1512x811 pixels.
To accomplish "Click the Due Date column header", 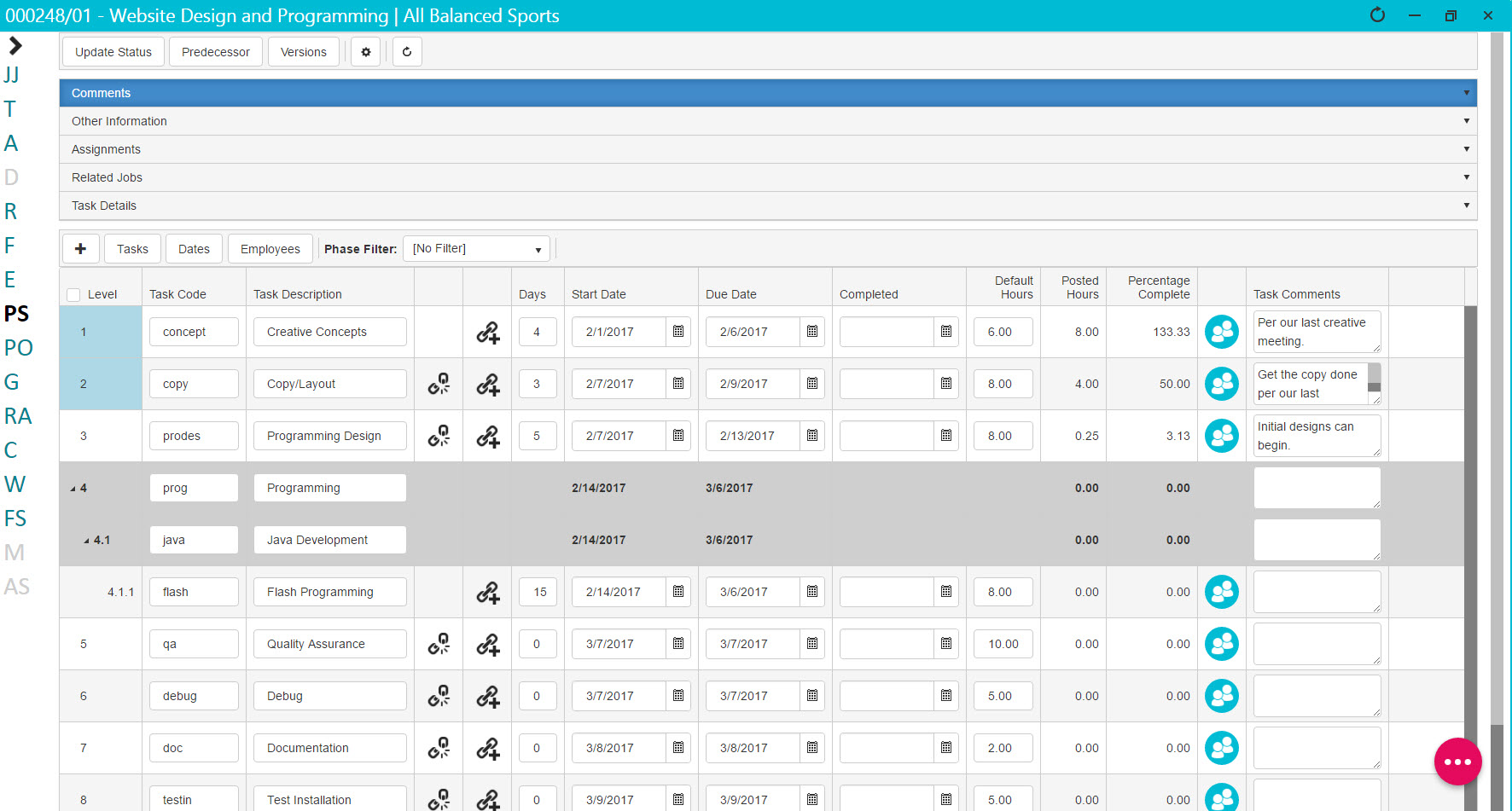I will click(x=731, y=294).
